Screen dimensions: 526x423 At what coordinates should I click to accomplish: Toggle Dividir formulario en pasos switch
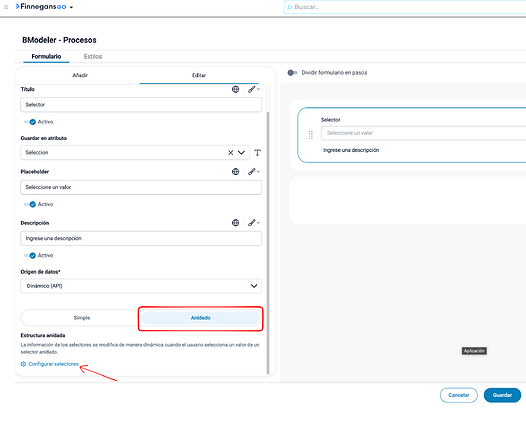[x=292, y=73]
